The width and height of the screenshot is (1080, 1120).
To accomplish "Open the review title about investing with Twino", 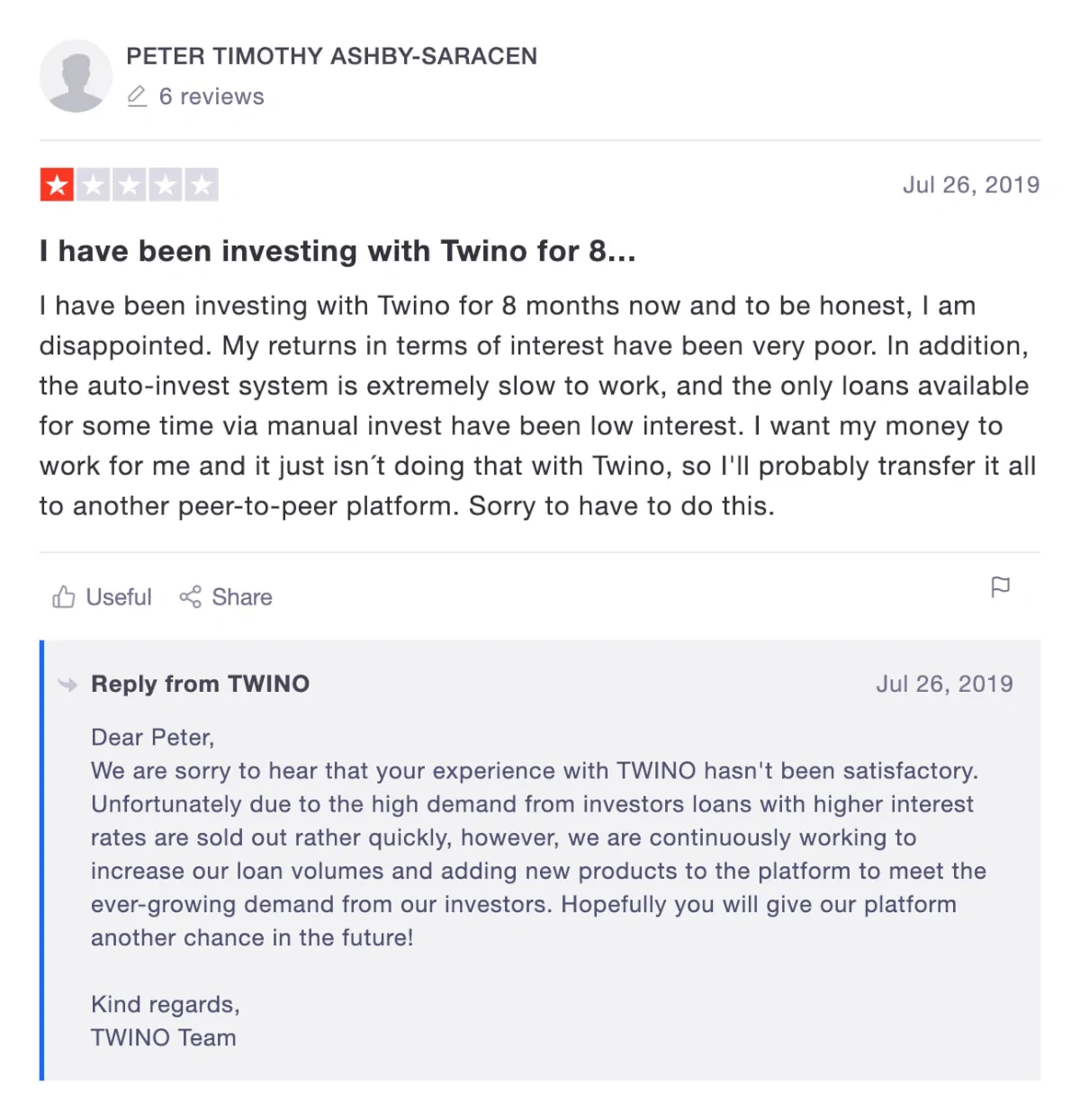I will pyautogui.click(x=337, y=251).
